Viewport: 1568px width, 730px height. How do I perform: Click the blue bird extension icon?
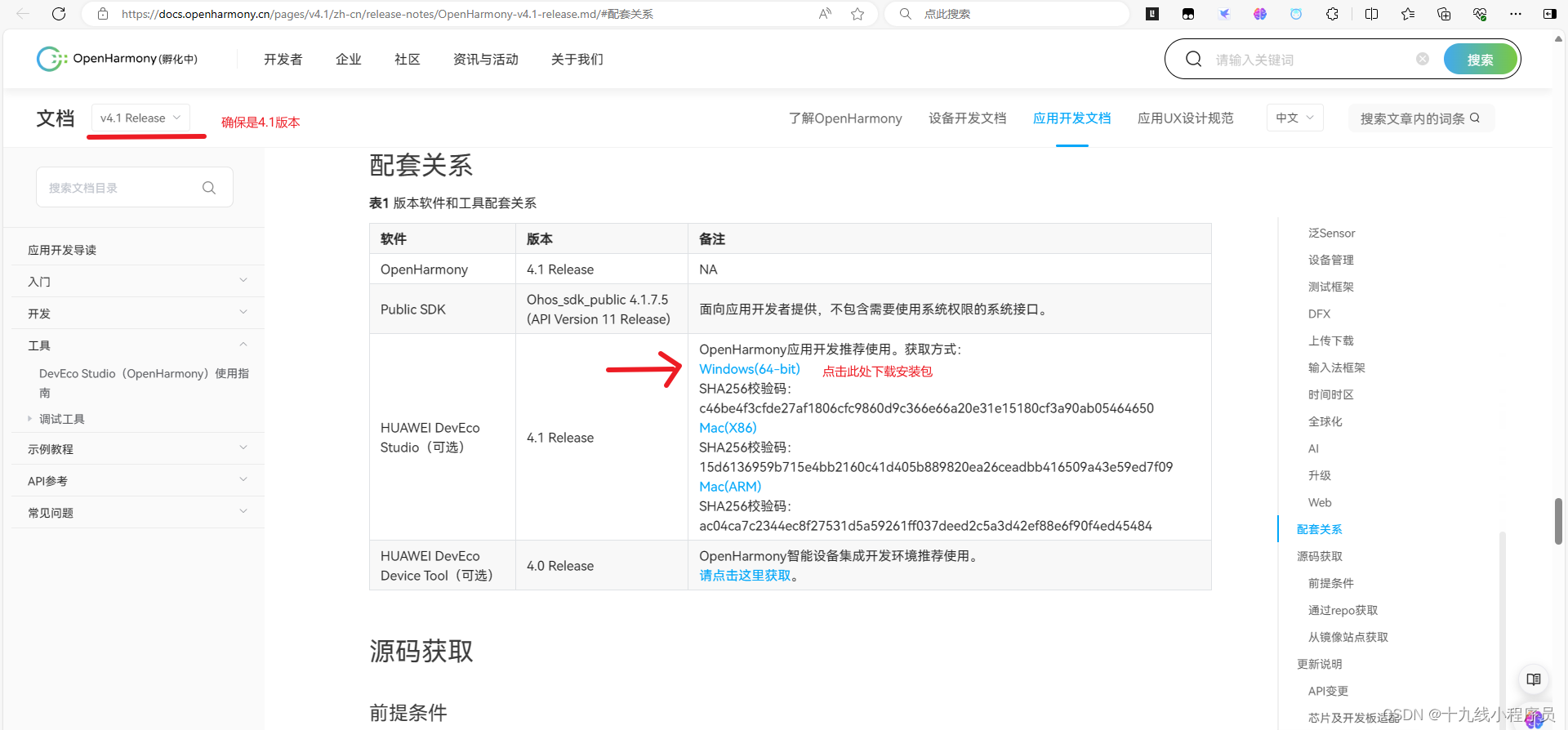click(x=1224, y=14)
